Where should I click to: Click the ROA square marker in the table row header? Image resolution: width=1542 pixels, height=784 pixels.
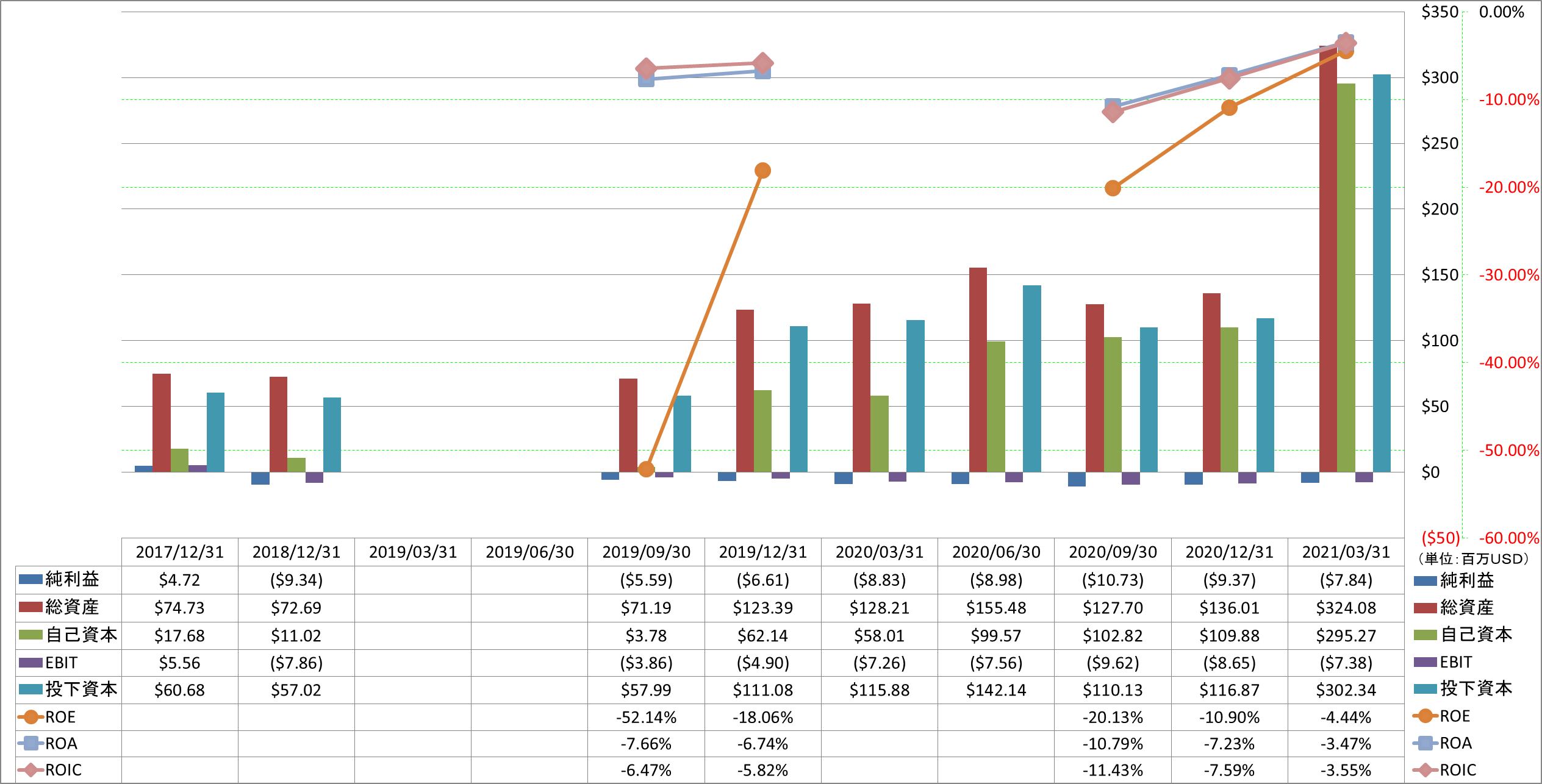[x=30, y=744]
